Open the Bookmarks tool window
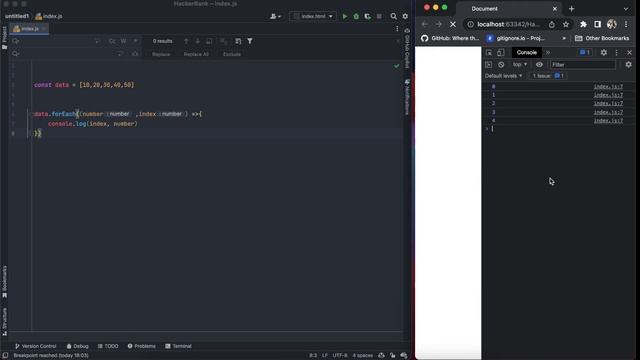640x360 pixels. pyautogui.click(x=4, y=282)
